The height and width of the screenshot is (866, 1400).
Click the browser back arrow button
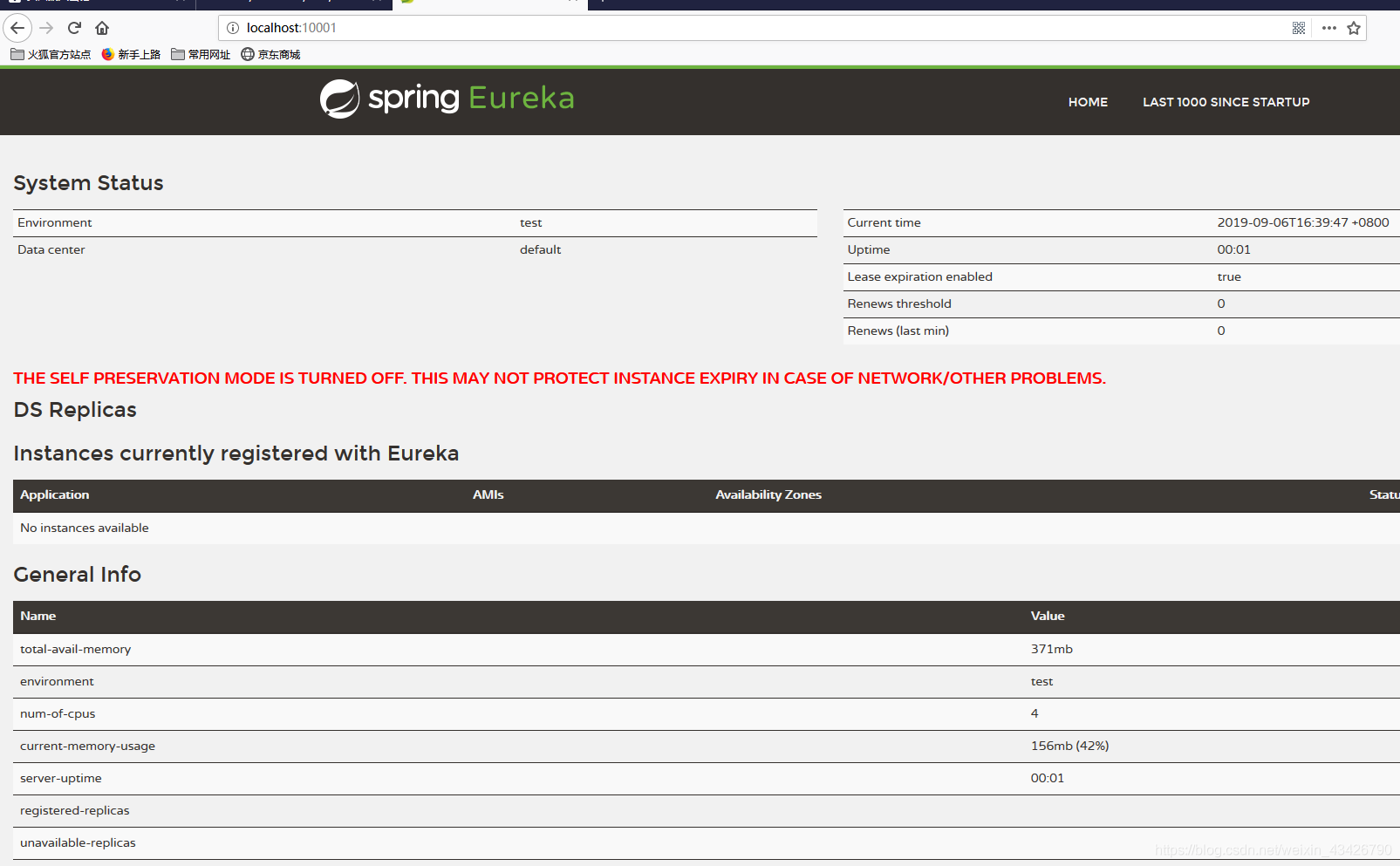[17, 28]
